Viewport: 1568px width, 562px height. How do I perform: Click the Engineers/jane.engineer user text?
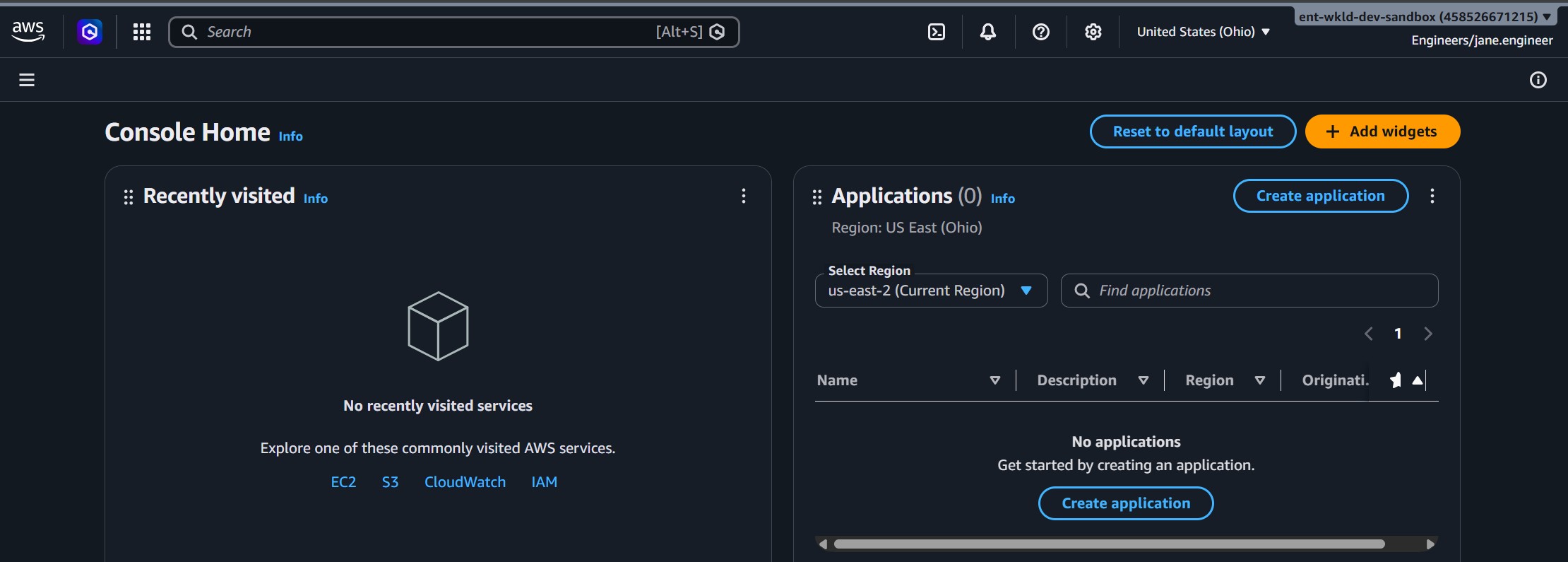(1482, 40)
